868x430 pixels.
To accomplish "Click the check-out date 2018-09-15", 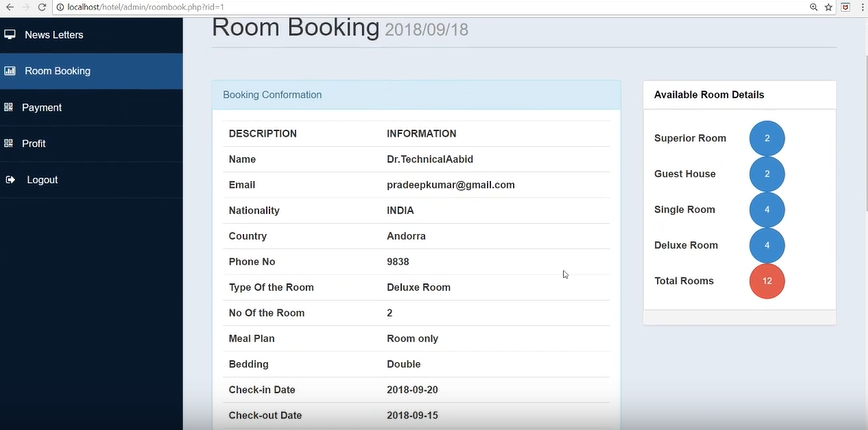I will [x=412, y=415].
